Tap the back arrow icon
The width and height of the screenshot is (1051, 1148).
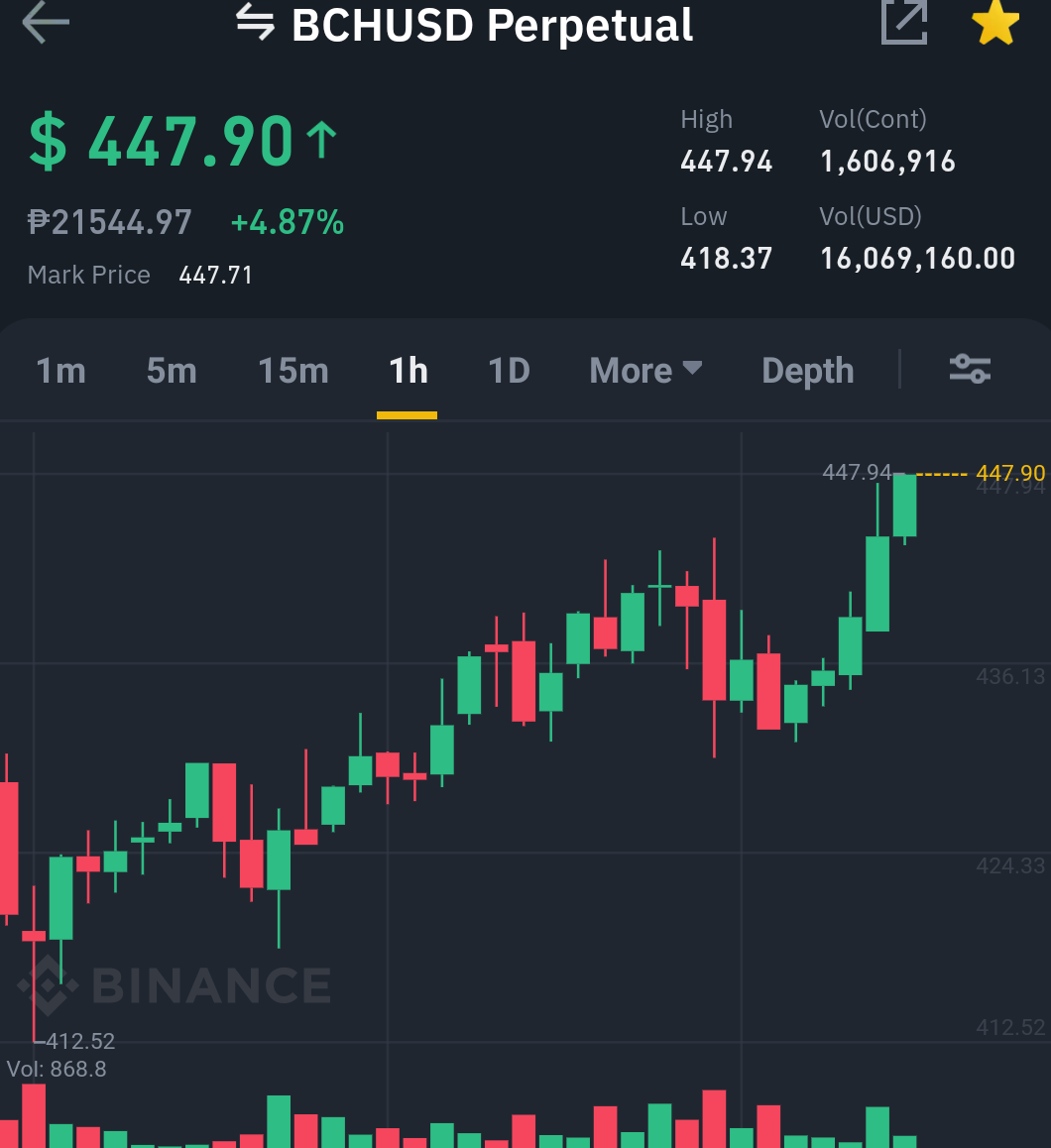pyautogui.click(x=46, y=22)
